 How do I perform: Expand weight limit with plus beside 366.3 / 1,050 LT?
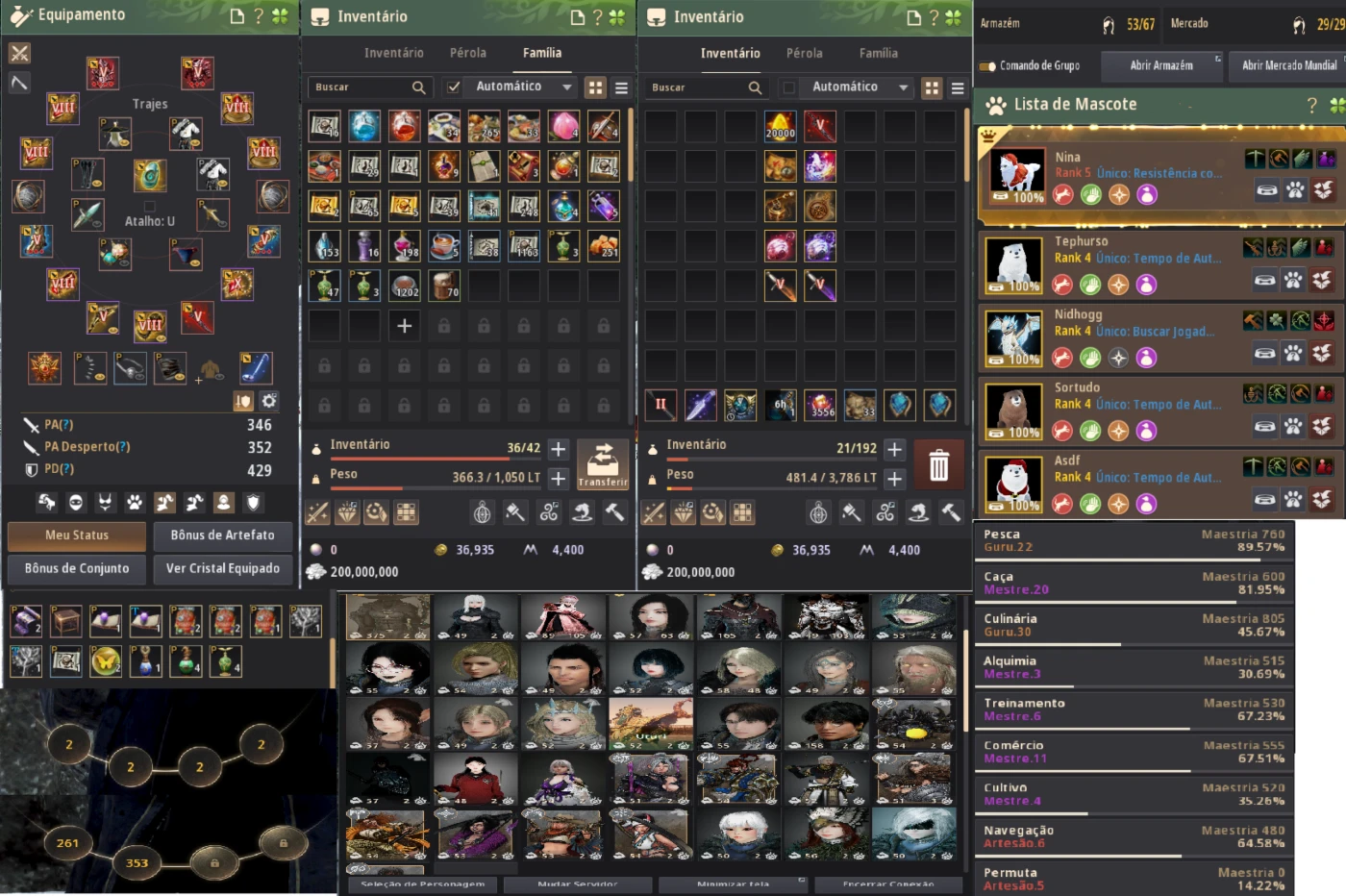pyautogui.click(x=559, y=478)
